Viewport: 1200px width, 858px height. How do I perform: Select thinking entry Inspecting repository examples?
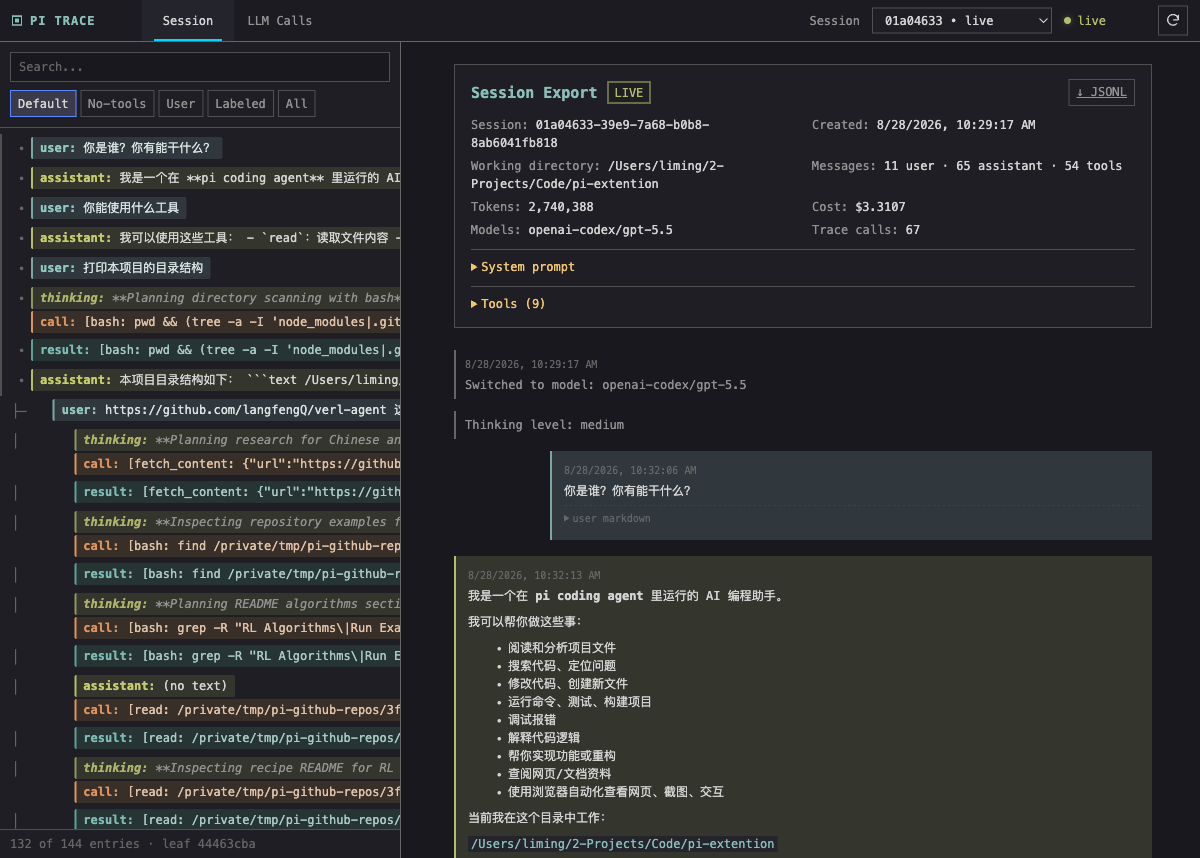coord(237,522)
